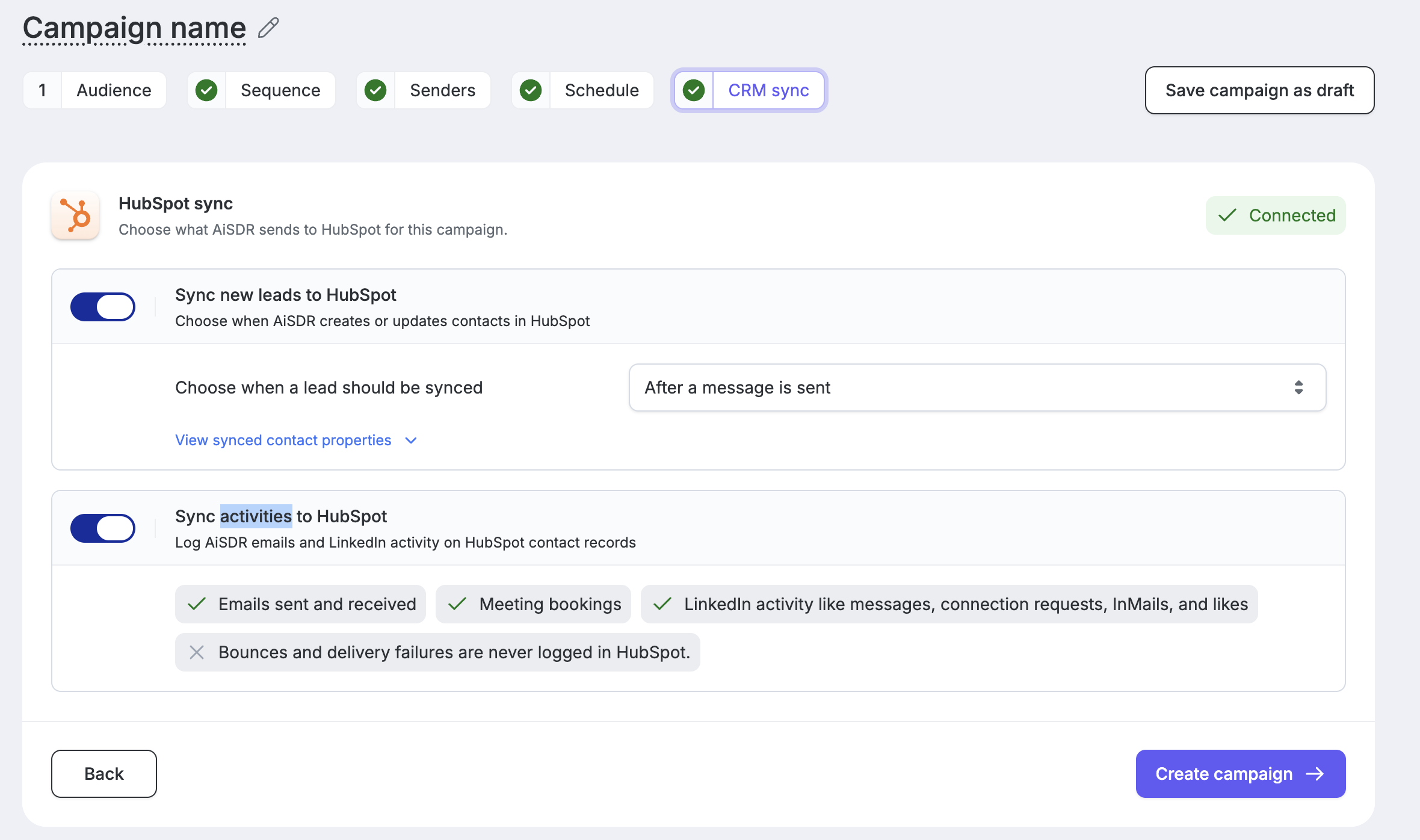Click the Campaign name title text

[134, 28]
